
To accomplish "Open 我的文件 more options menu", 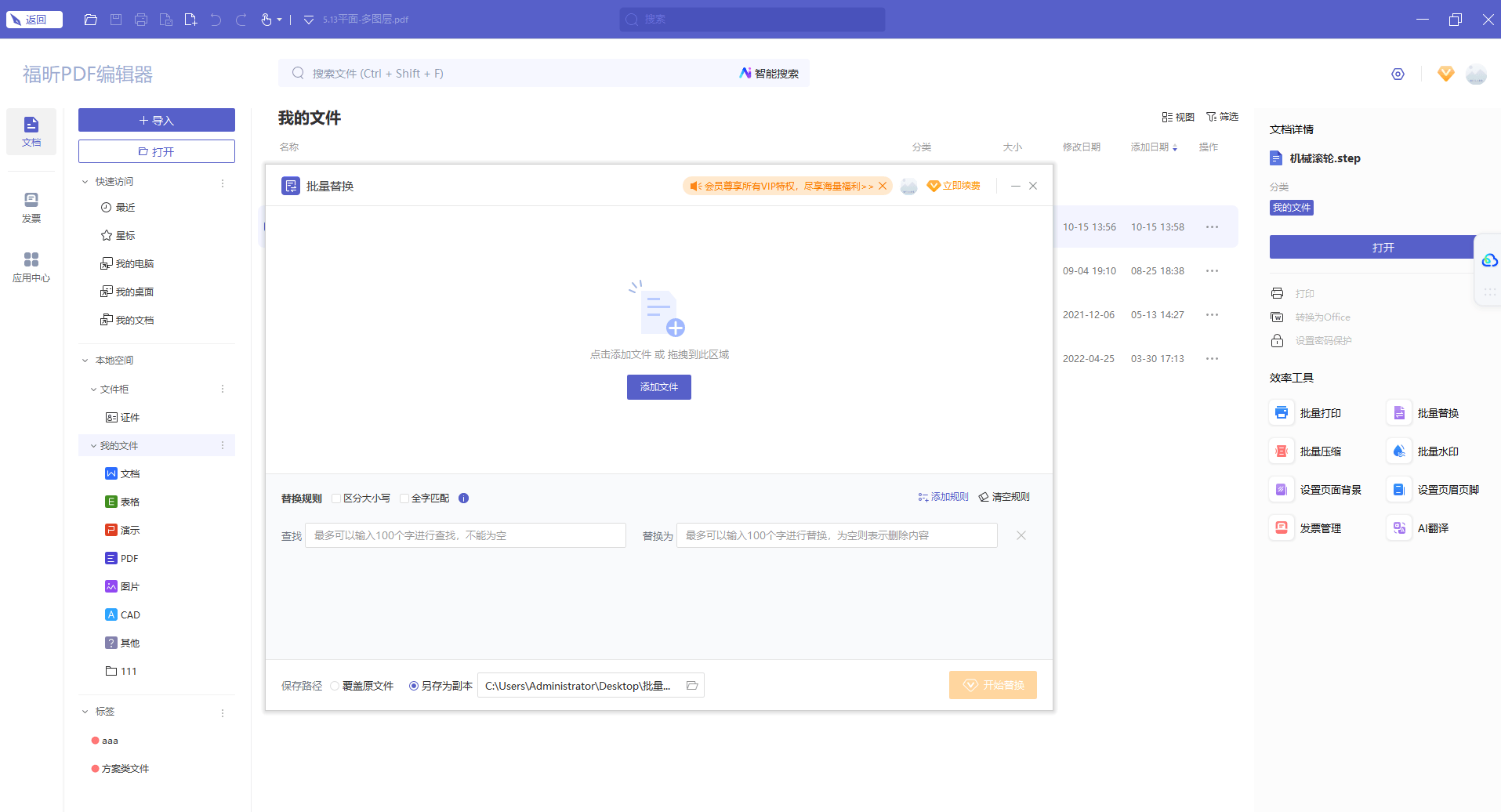I will [223, 446].
